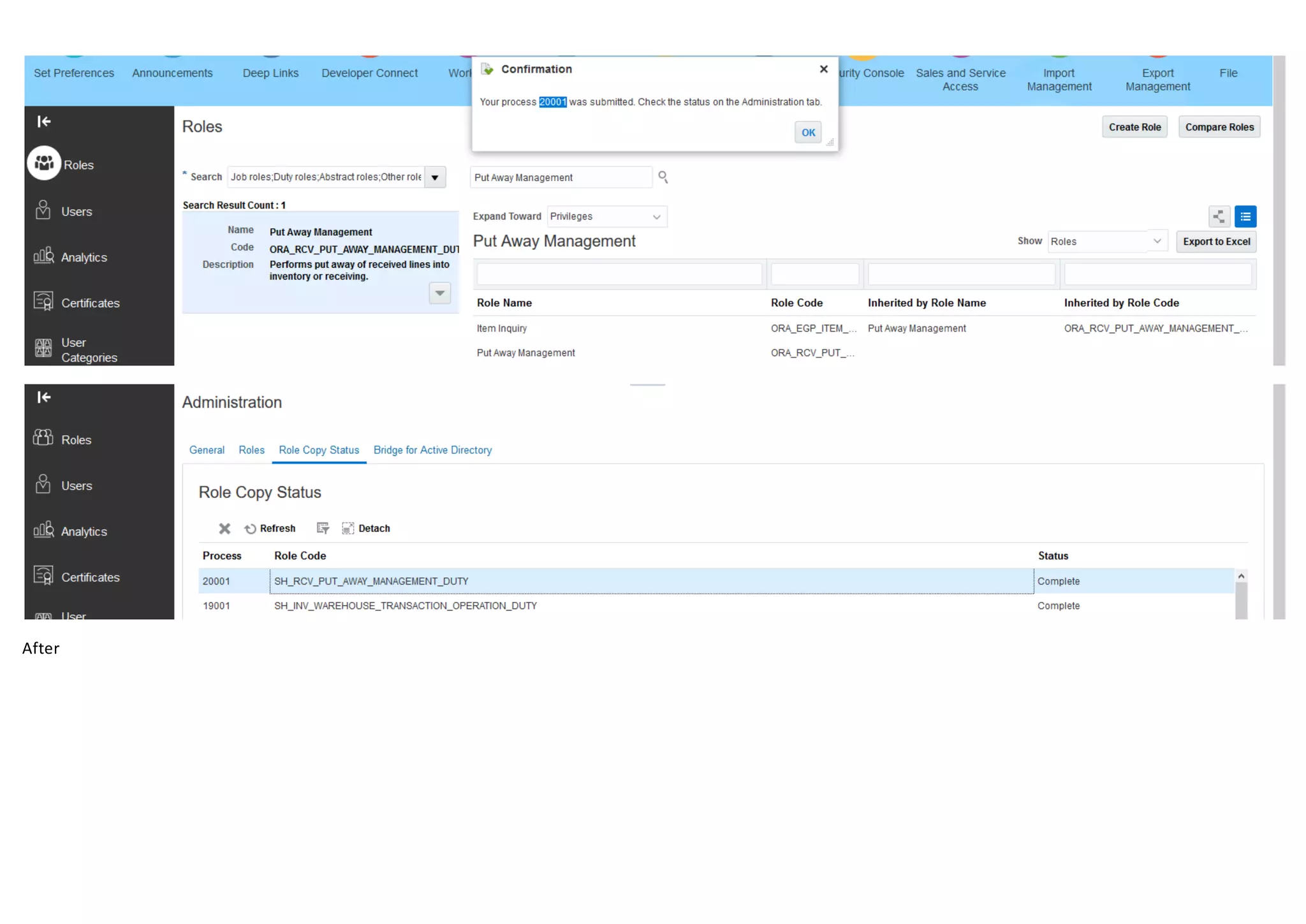Expand actions arrow on Put Away Management result
Image resolution: width=1306 pixels, height=924 pixels.
coord(439,293)
